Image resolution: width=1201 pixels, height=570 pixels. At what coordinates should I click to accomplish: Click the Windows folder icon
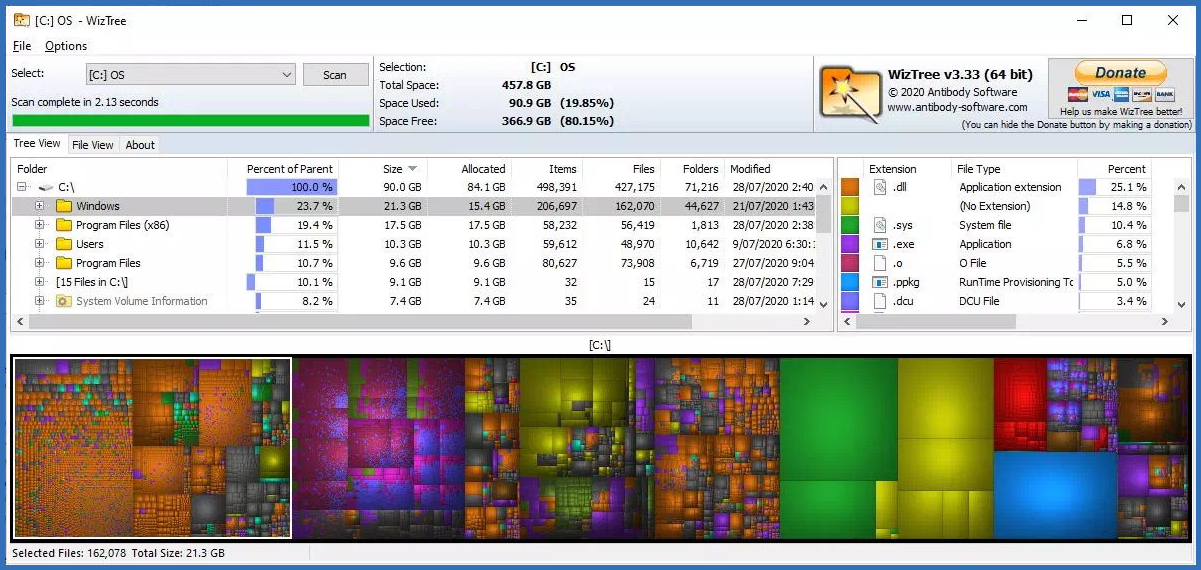[64, 206]
